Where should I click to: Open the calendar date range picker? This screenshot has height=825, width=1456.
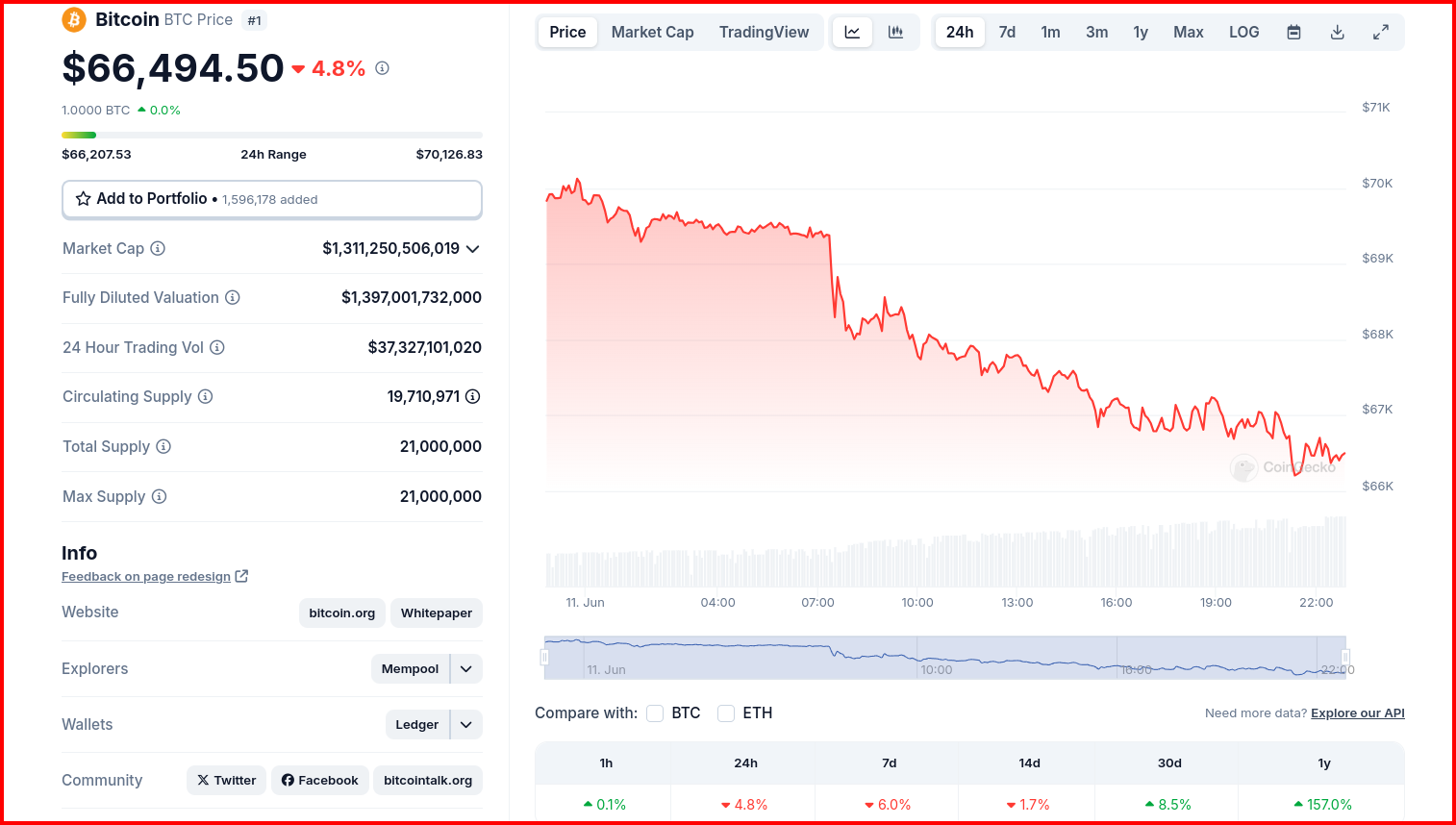pyautogui.click(x=1294, y=32)
